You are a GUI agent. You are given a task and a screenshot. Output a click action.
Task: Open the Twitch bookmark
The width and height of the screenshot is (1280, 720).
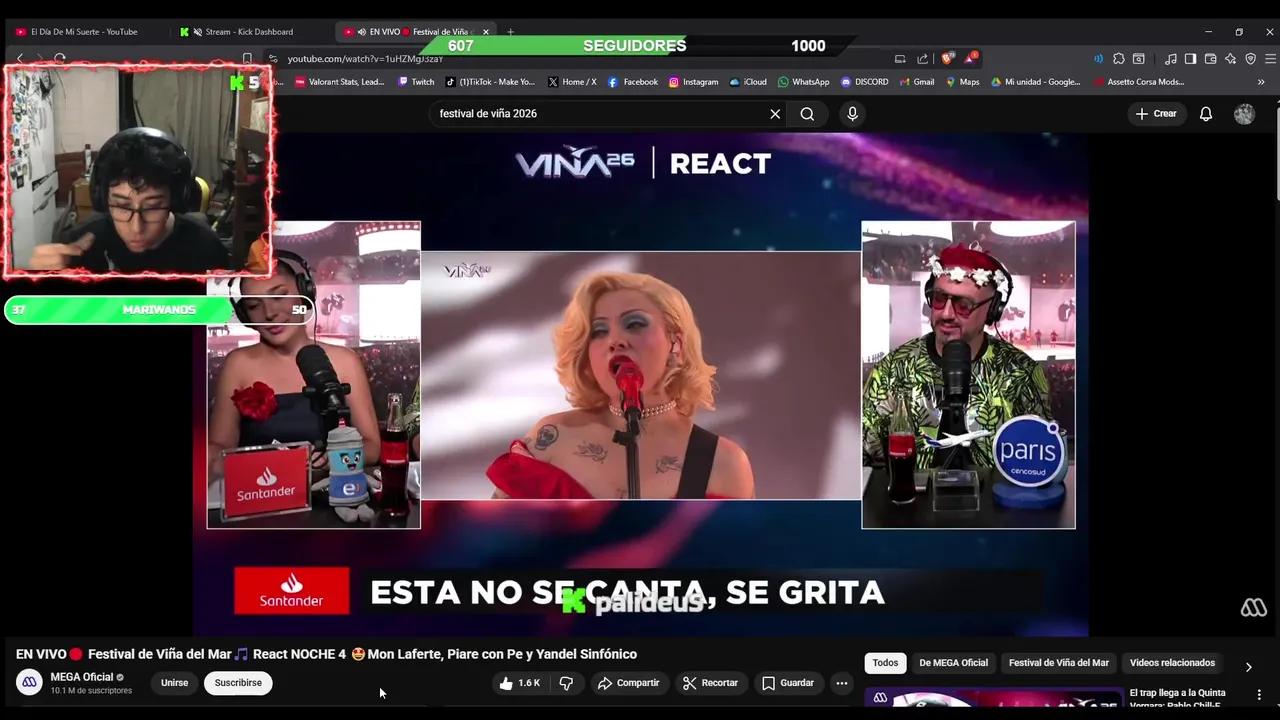tap(416, 82)
